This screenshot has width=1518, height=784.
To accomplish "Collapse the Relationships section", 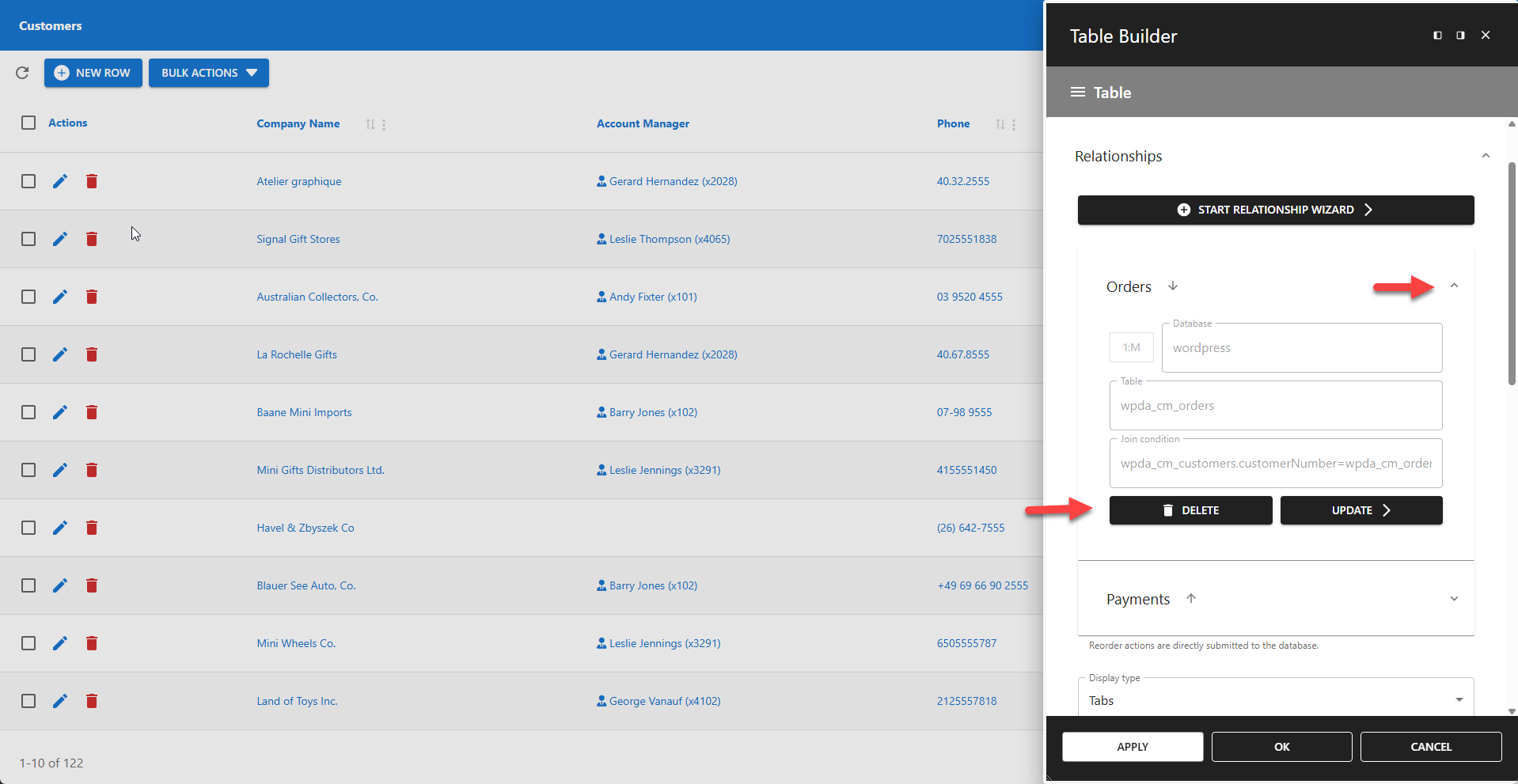I will (x=1486, y=155).
